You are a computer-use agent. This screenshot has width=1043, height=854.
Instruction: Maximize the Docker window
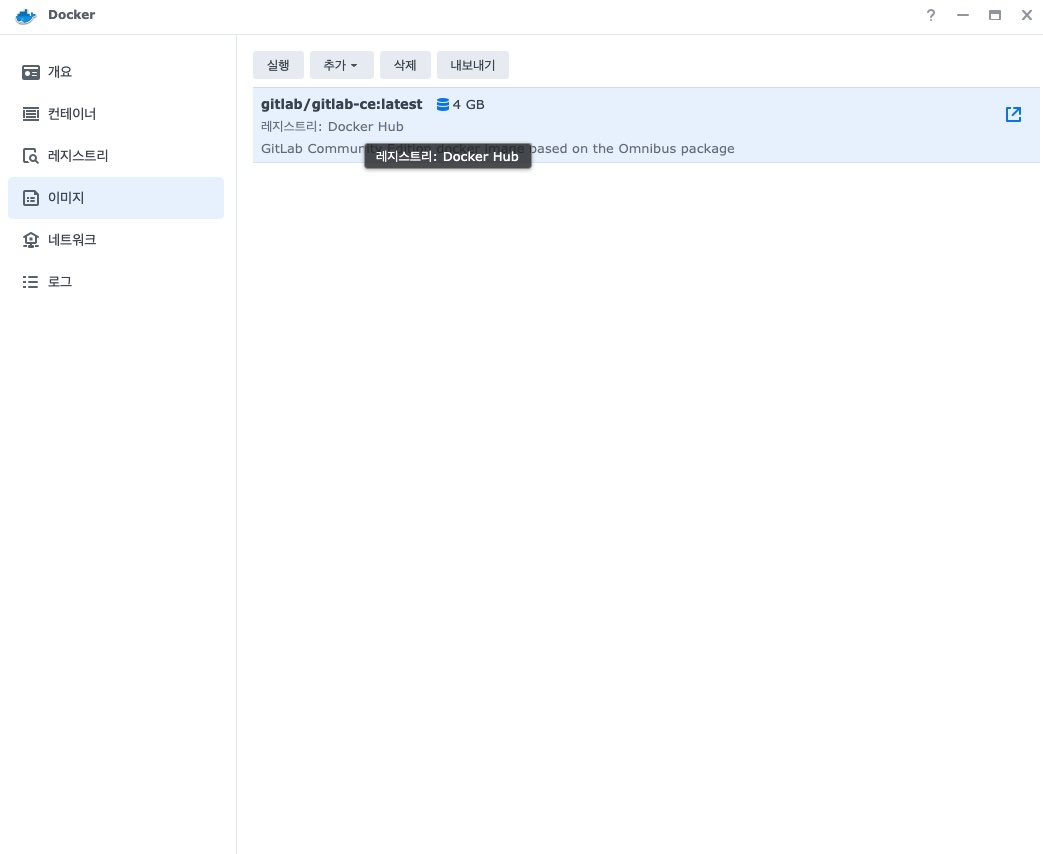[994, 15]
